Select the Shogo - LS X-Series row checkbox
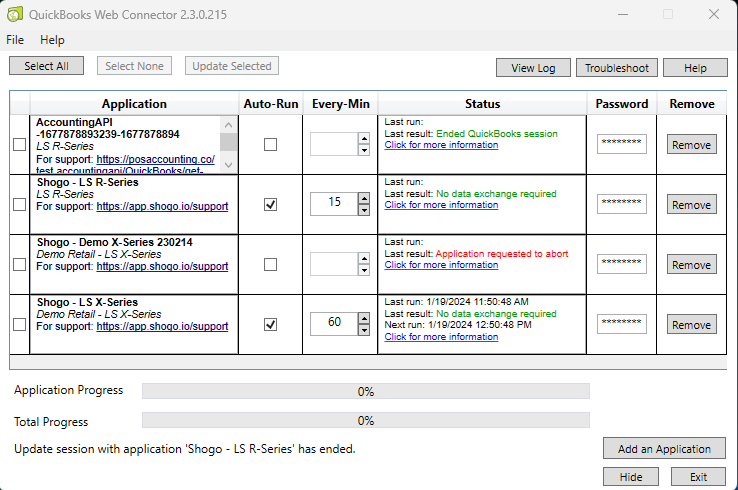The height and width of the screenshot is (490, 738). tap(19, 324)
